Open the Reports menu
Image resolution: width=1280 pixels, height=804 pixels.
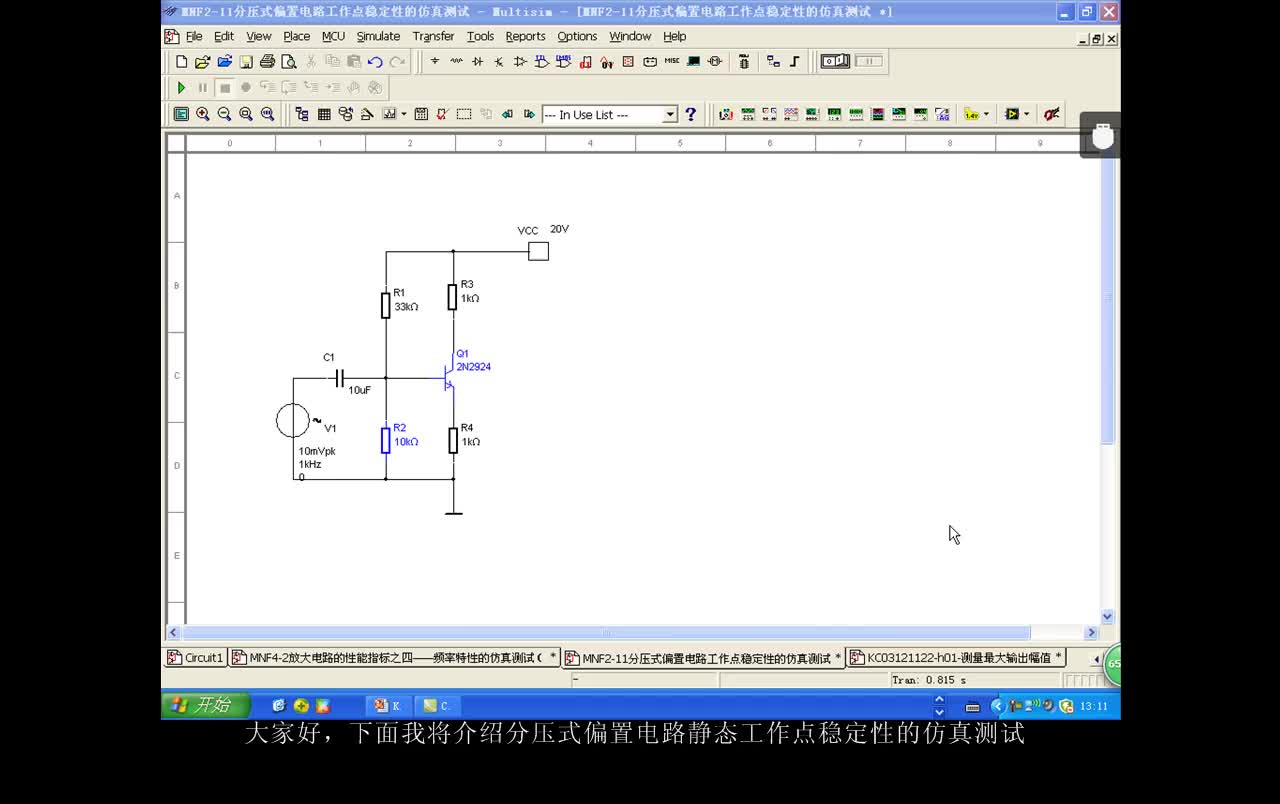point(525,36)
